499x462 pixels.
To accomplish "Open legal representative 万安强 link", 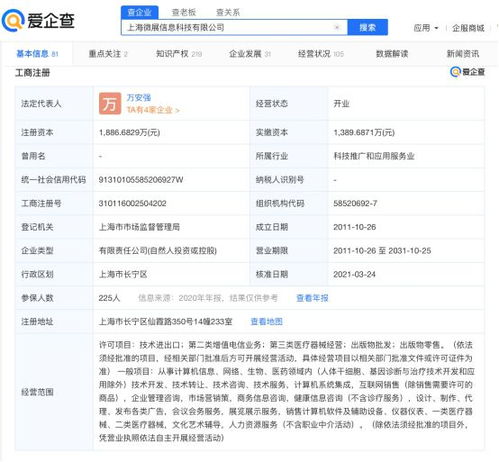I will [x=139, y=98].
